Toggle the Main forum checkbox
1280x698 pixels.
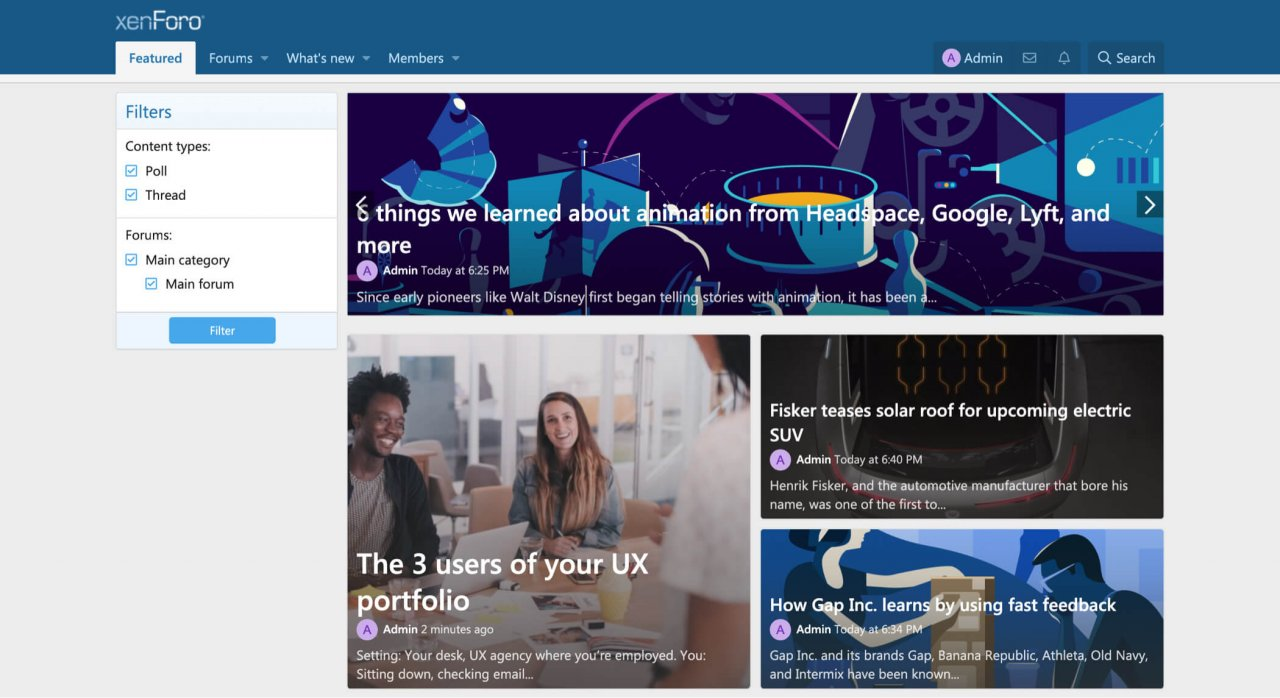click(x=151, y=284)
